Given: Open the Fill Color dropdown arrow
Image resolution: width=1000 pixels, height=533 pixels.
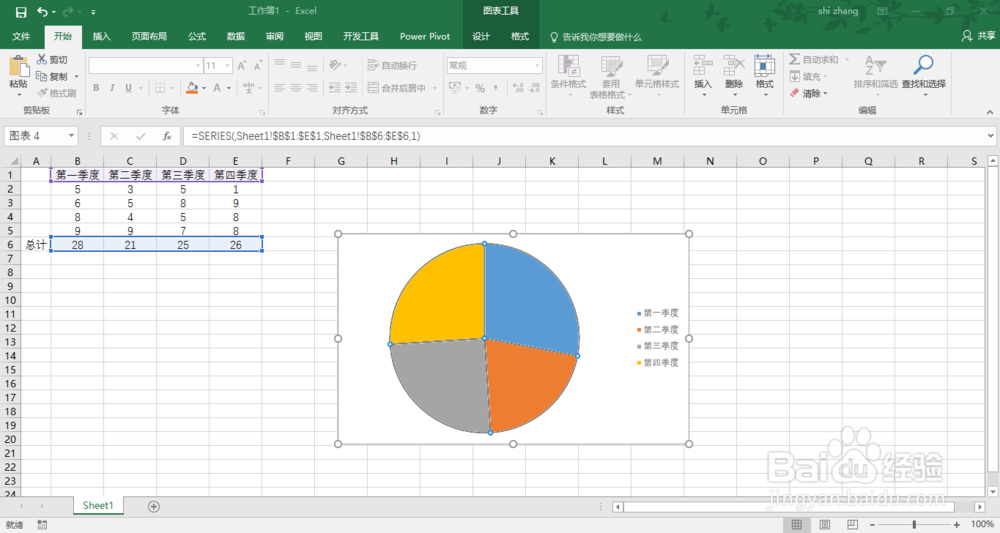Looking at the screenshot, I should pyautogui.click(x=204, y=88).
